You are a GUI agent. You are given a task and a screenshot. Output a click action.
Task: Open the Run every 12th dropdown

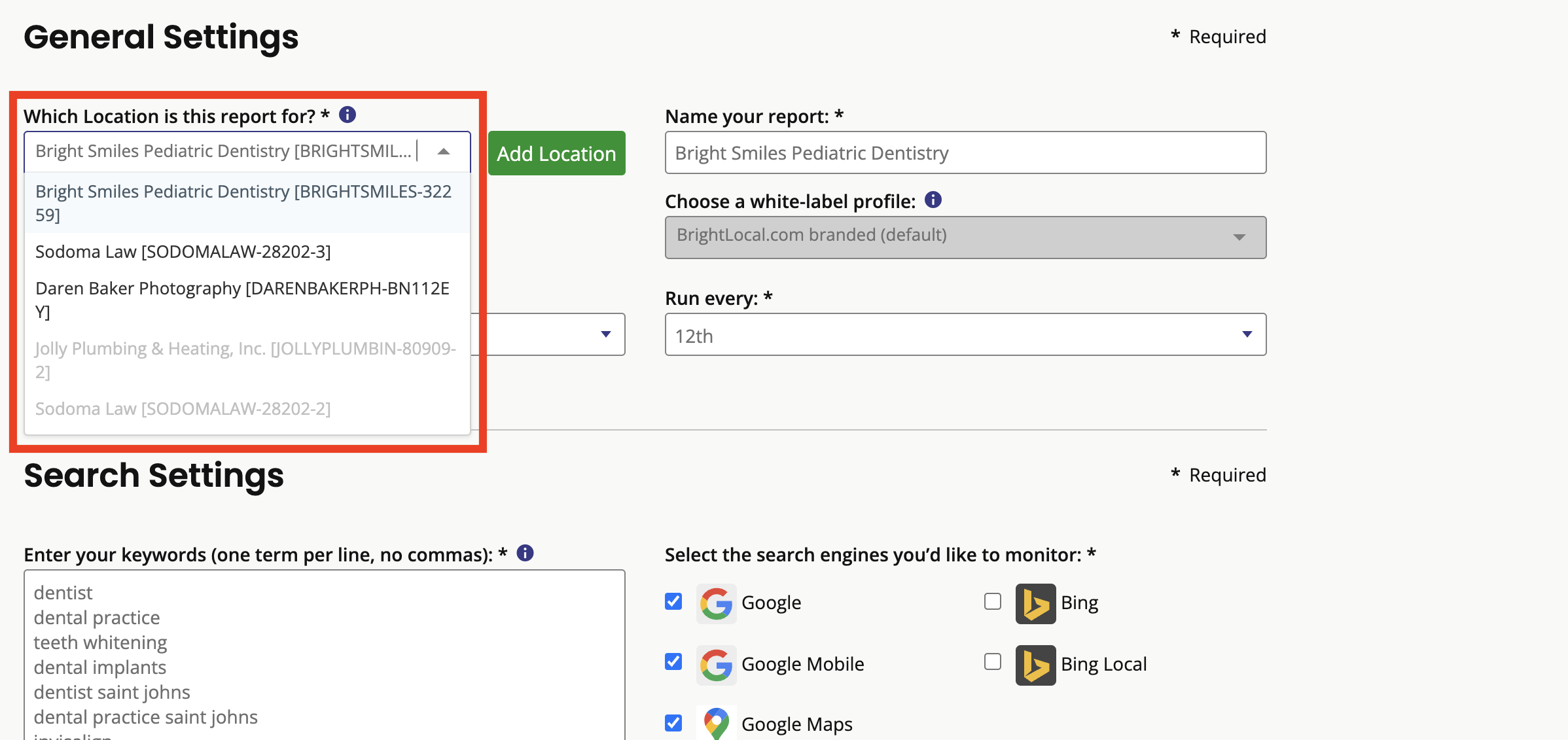(965, 334)
